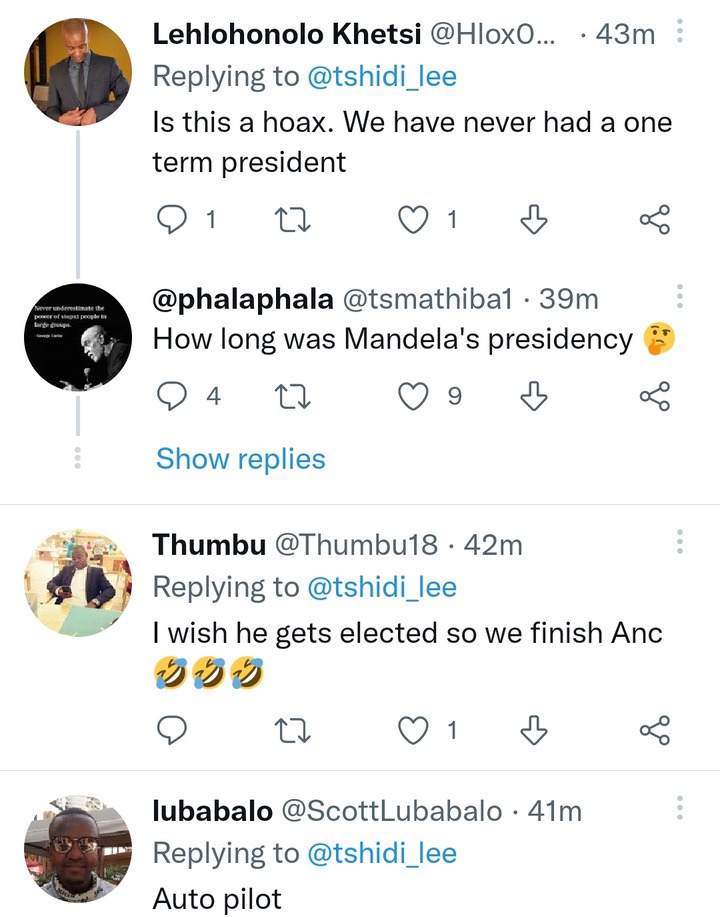Reply to Lehlohonolo Khetsi's hoax tweet
The image size is (720, 917).
172,220
